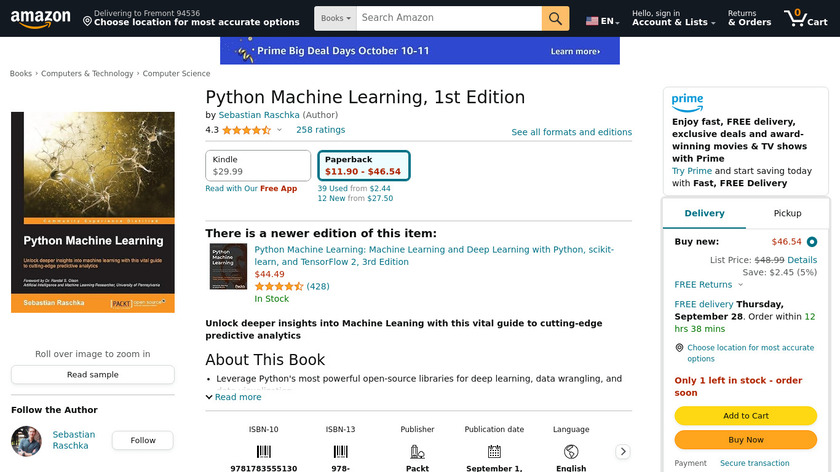Screen dimensions: 840x472
Task: Type in the Search Amazon field
Action: click(x=447, y=18)
